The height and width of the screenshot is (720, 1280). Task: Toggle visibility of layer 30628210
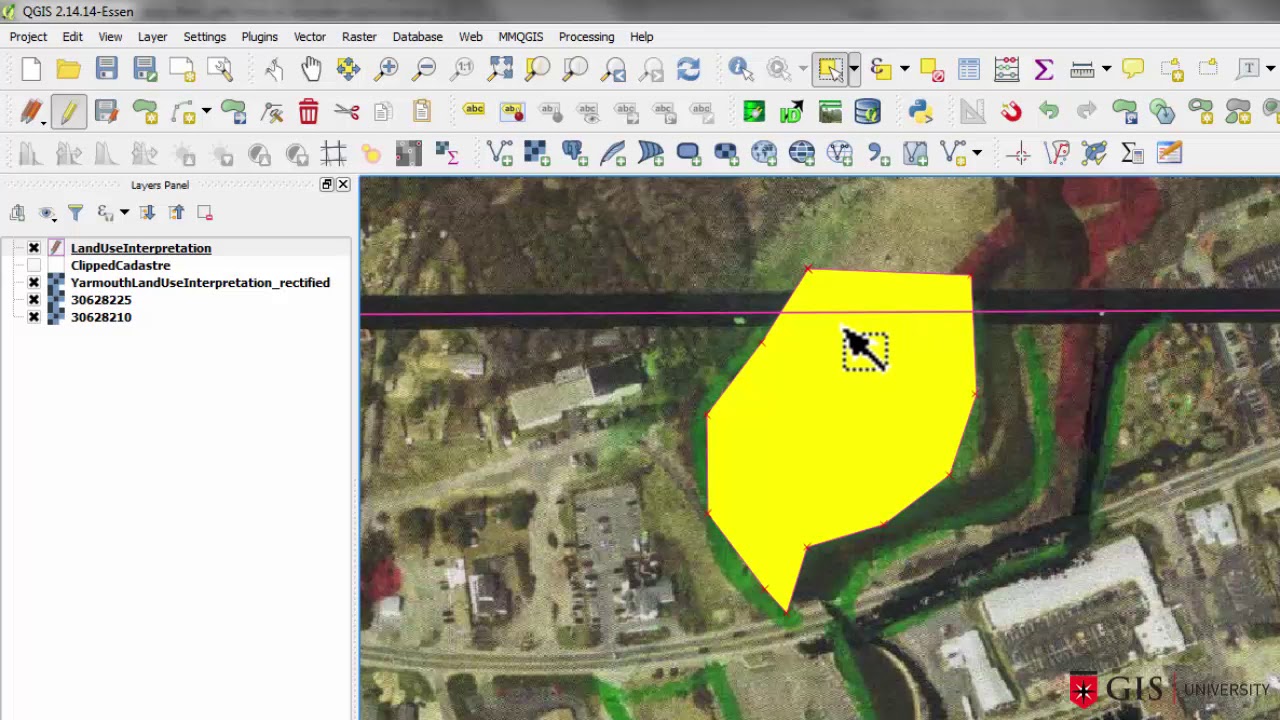point(34,317)
